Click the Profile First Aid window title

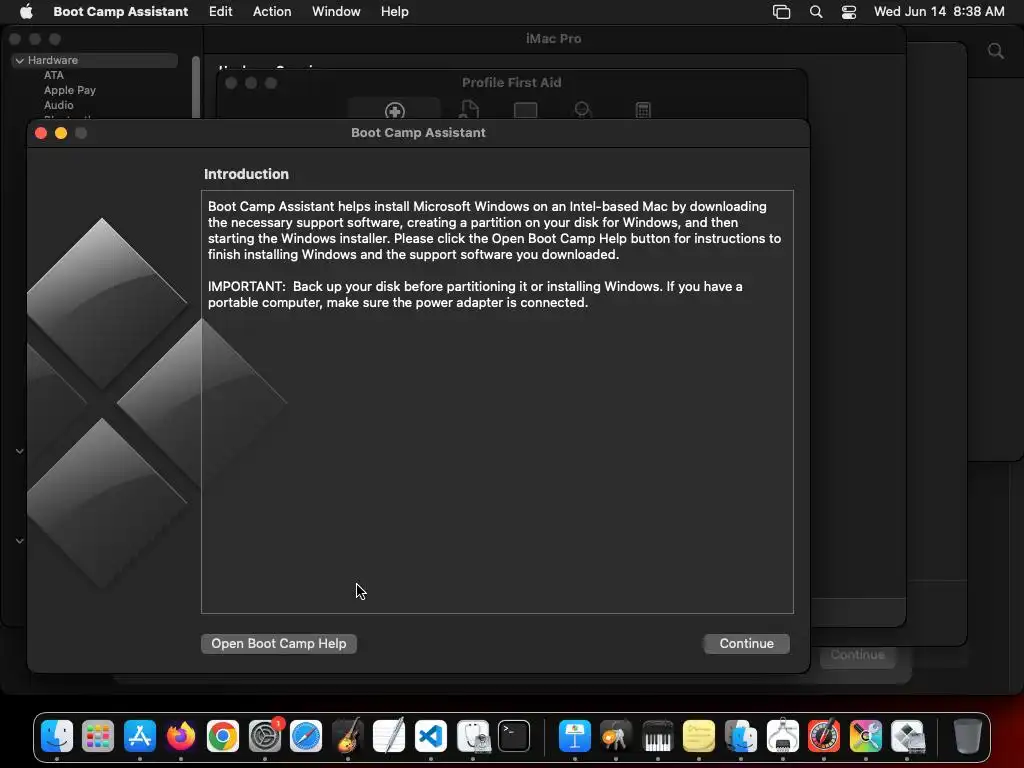coord(511,82)
